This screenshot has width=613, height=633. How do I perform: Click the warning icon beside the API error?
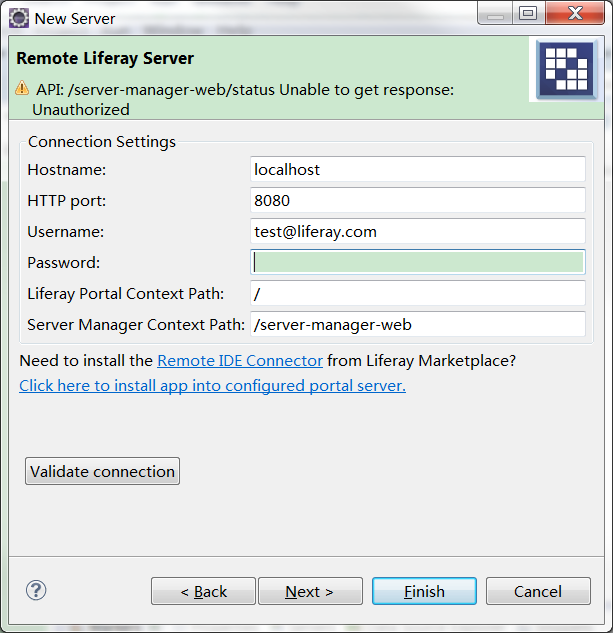pyautogui.click(x=22, y=90)
